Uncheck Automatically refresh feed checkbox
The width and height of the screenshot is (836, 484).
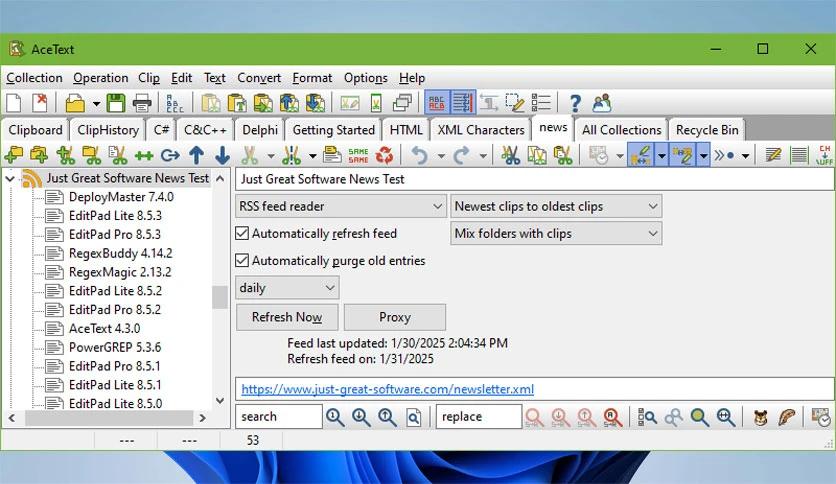tap(242, 233)
